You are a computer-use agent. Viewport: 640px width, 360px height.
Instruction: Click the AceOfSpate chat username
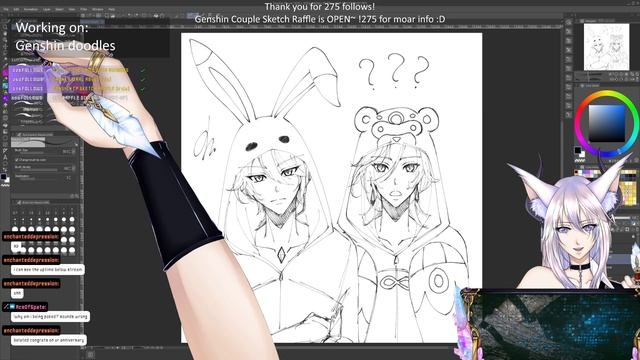coord(31,307)
